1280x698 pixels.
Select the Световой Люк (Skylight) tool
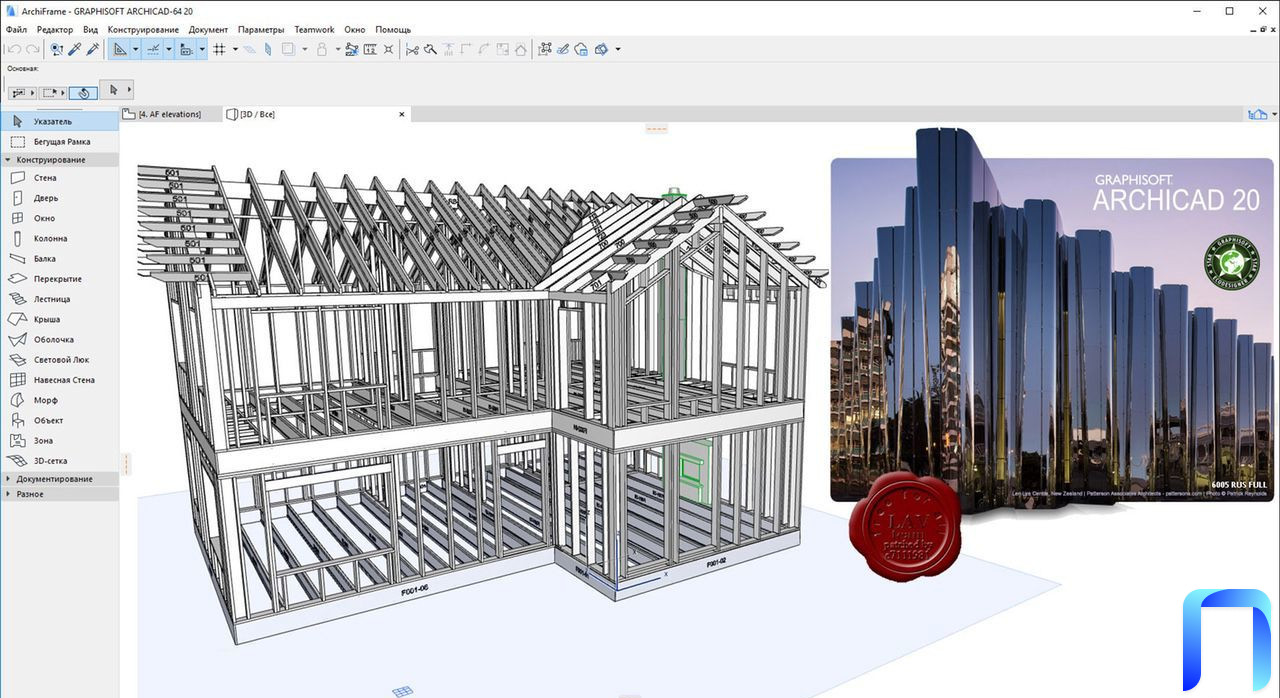pyautogui.click(x=59, y=360)
